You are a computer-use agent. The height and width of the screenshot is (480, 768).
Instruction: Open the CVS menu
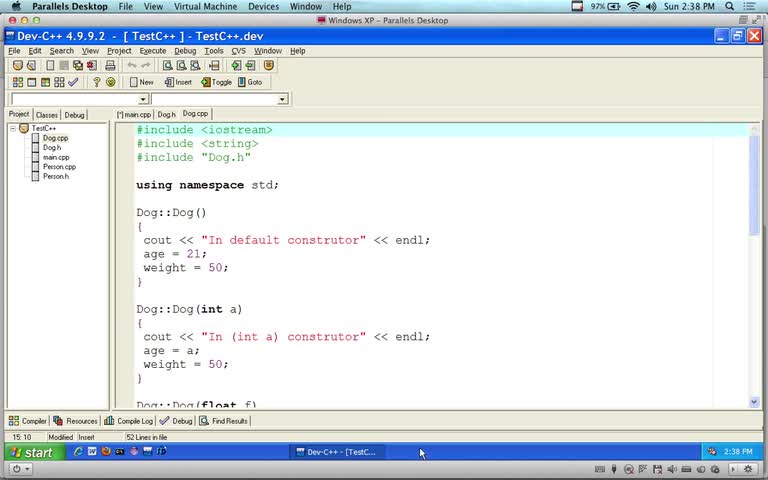click(x=239, y=51)
